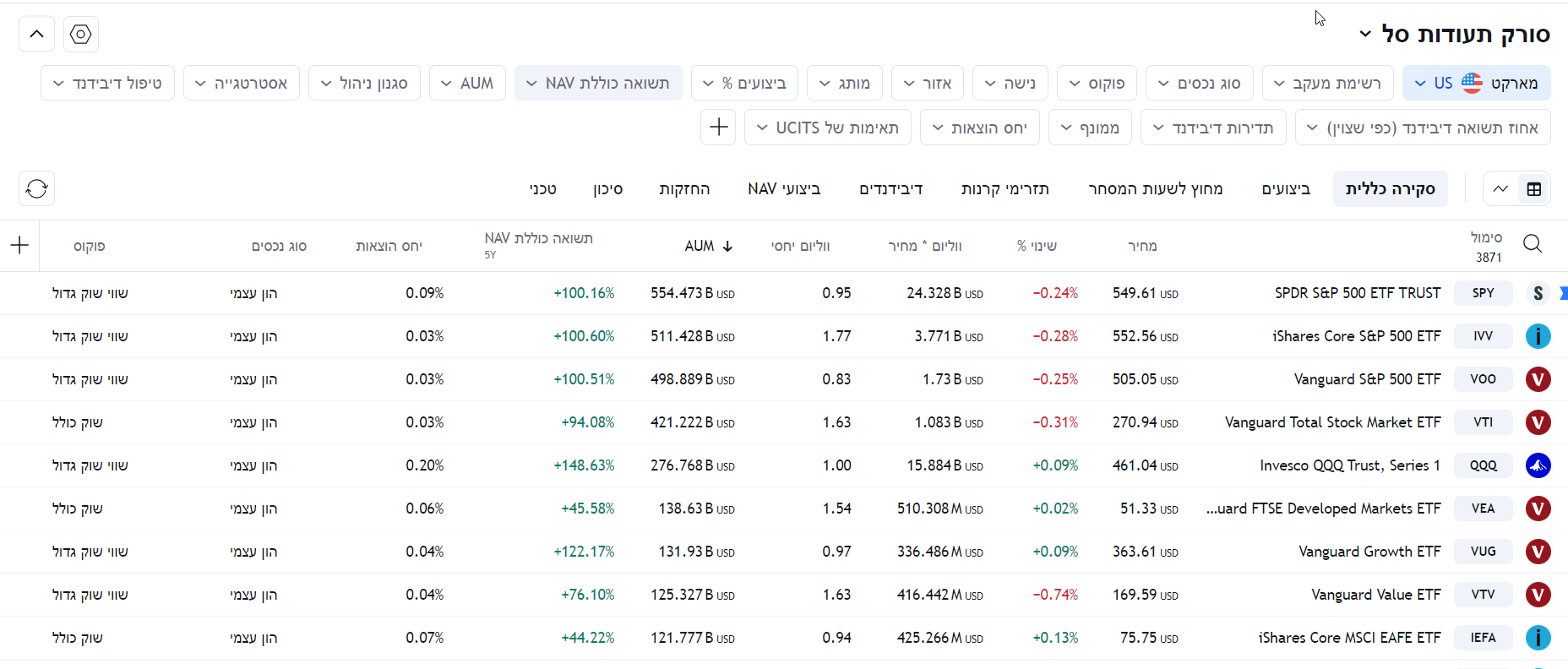Sort by the יחס הוצאות column header

coord(389,246)
